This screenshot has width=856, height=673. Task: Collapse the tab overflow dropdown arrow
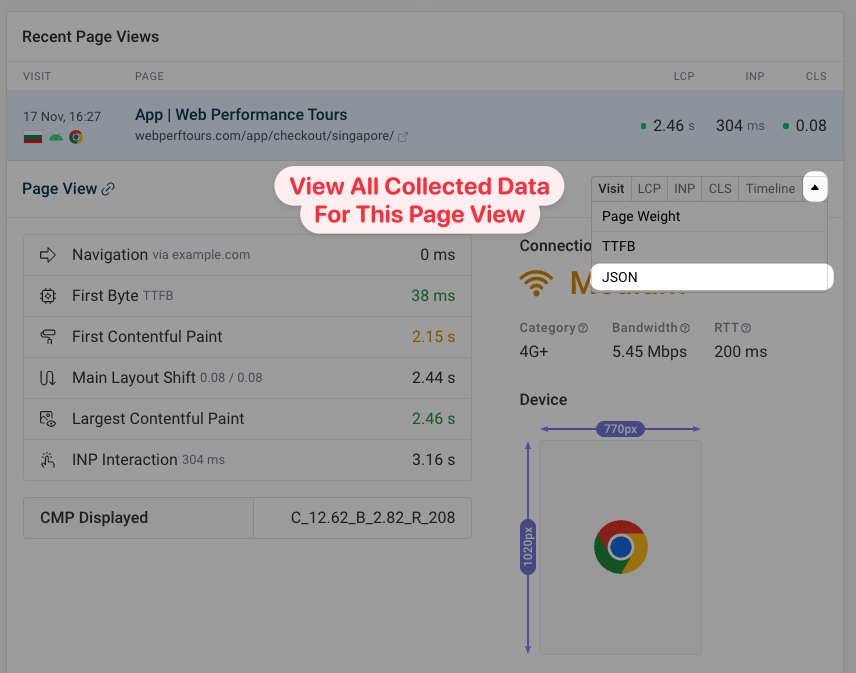[x=815, y=188]
